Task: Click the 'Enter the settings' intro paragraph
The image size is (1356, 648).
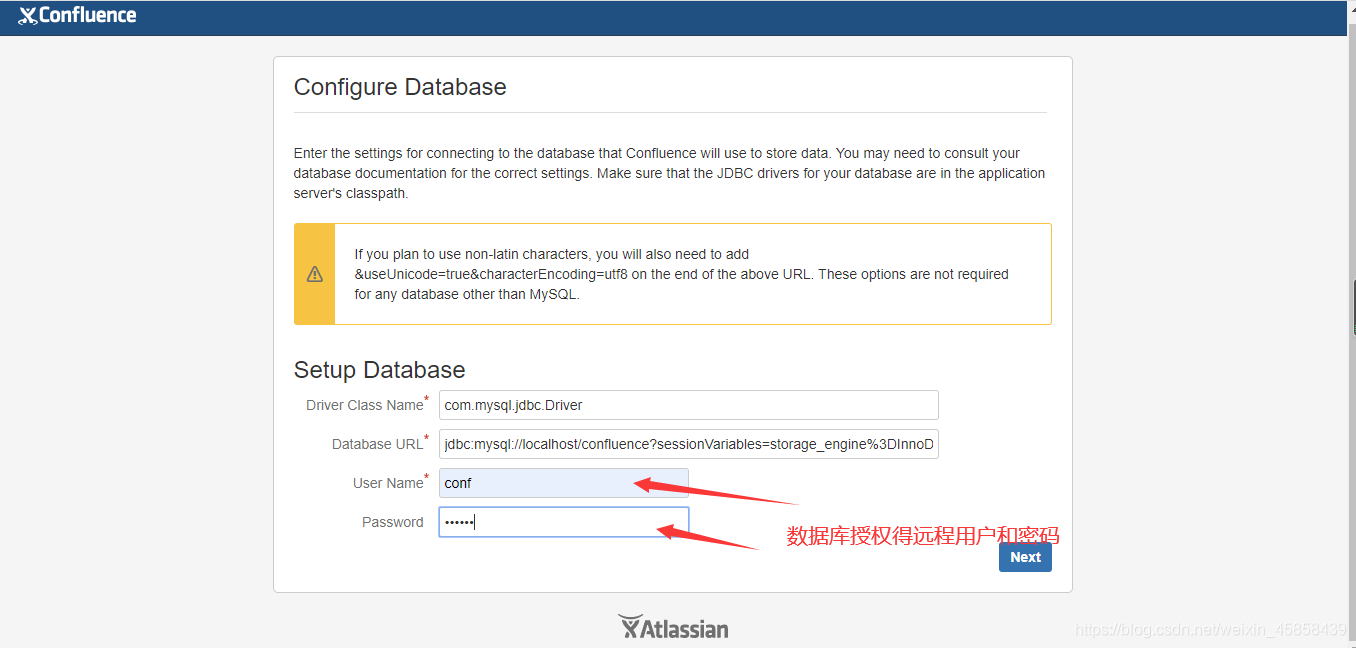Action: pos(670,173)
